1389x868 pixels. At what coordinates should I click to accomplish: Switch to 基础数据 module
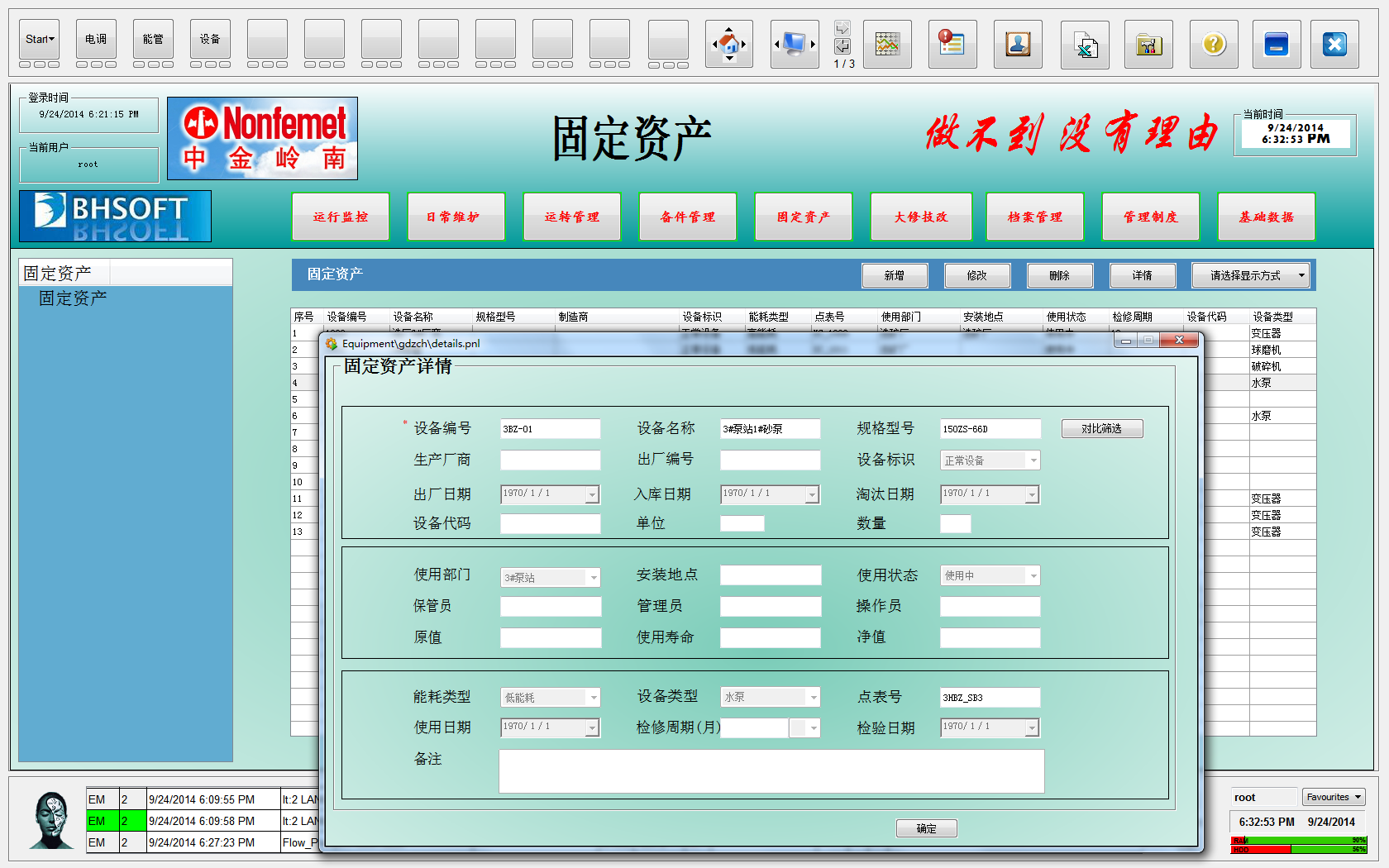click(1267, 217)
